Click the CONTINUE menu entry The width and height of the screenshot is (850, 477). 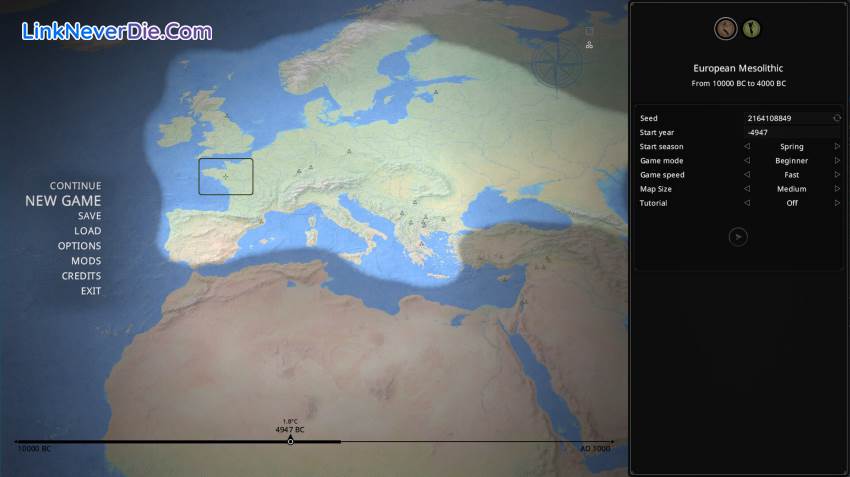tap(75, 186)
